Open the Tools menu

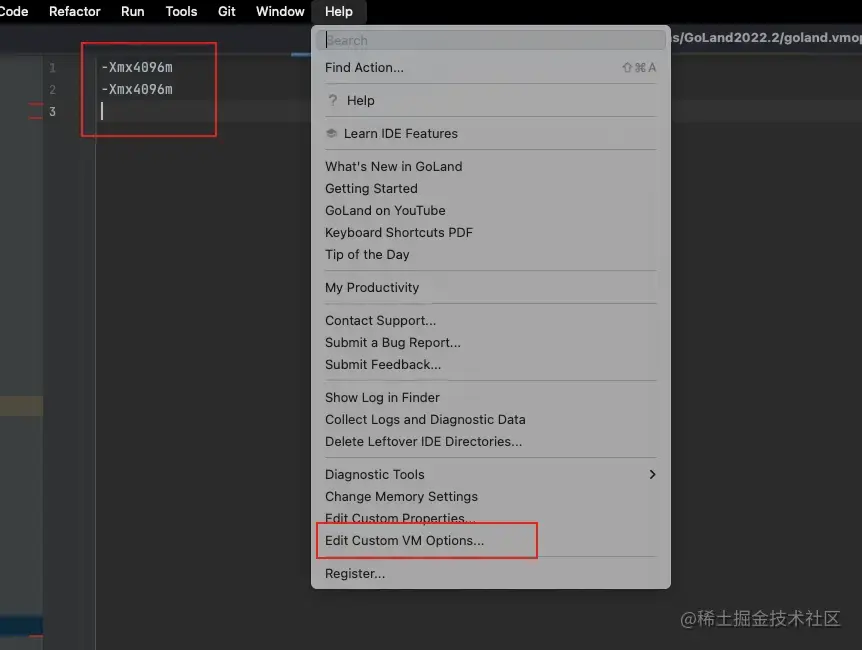pyautogui.click(x=181, y=12)
